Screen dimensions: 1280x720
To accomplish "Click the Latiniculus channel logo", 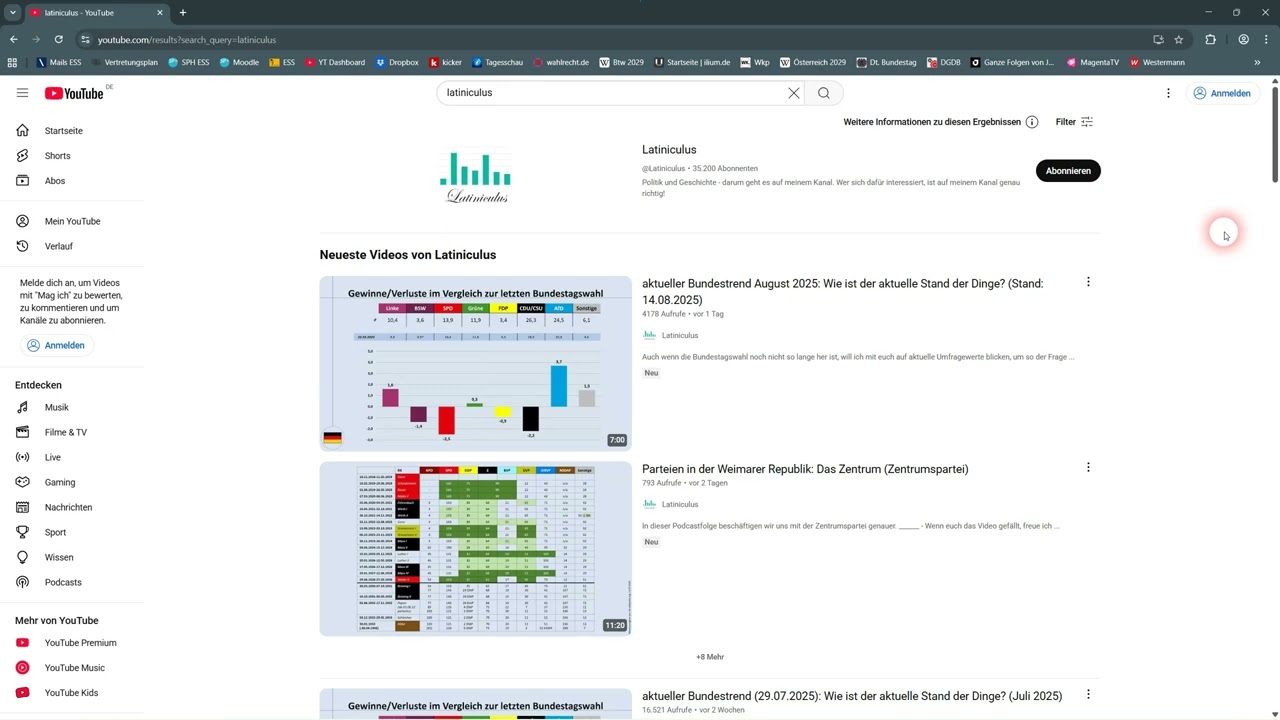I will [x=475, y=177].
